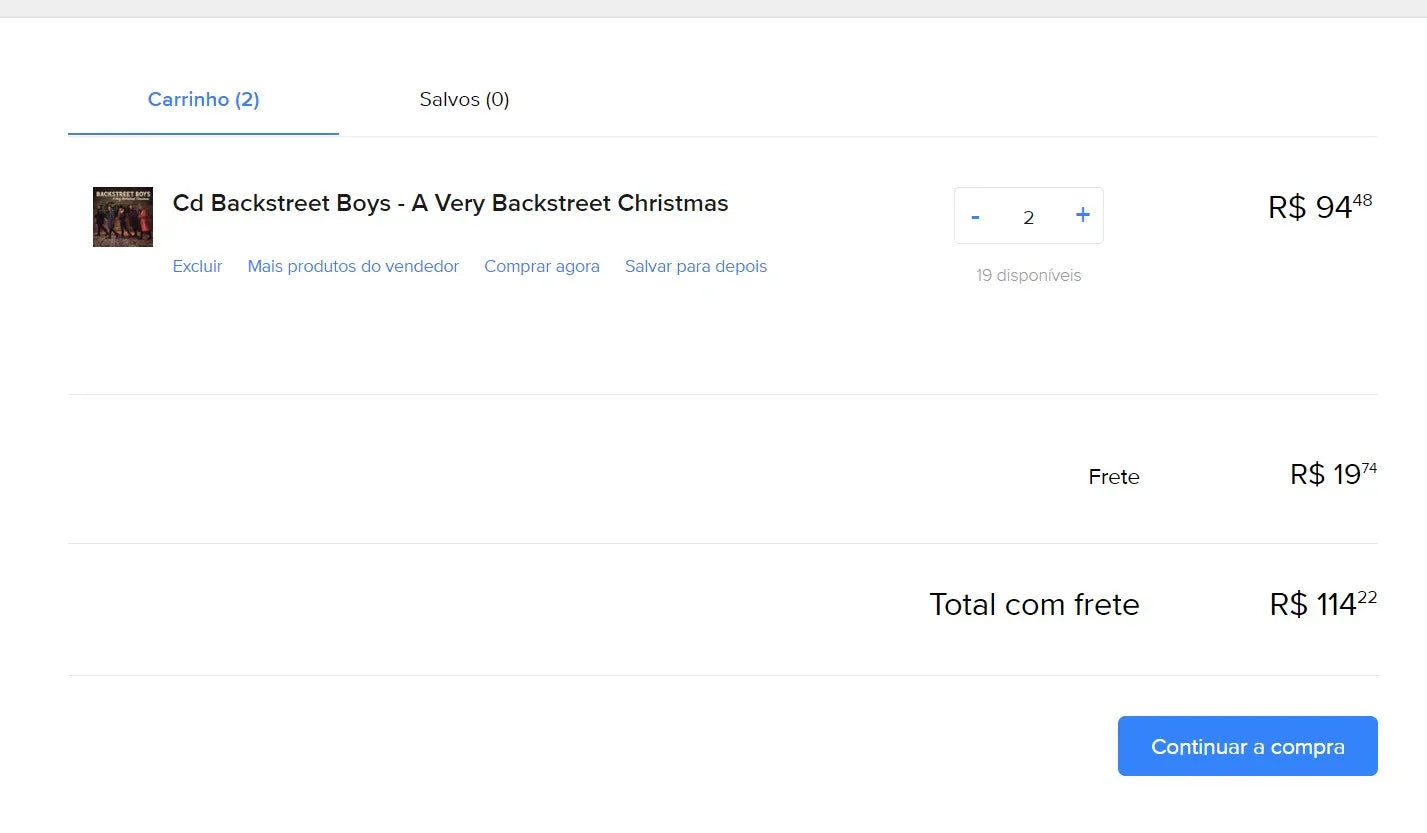Viewport: 1427px width, 833px height.
Task: Open the Backstreet Boys CD product thumbnail
Action: [x=123, y=217]
